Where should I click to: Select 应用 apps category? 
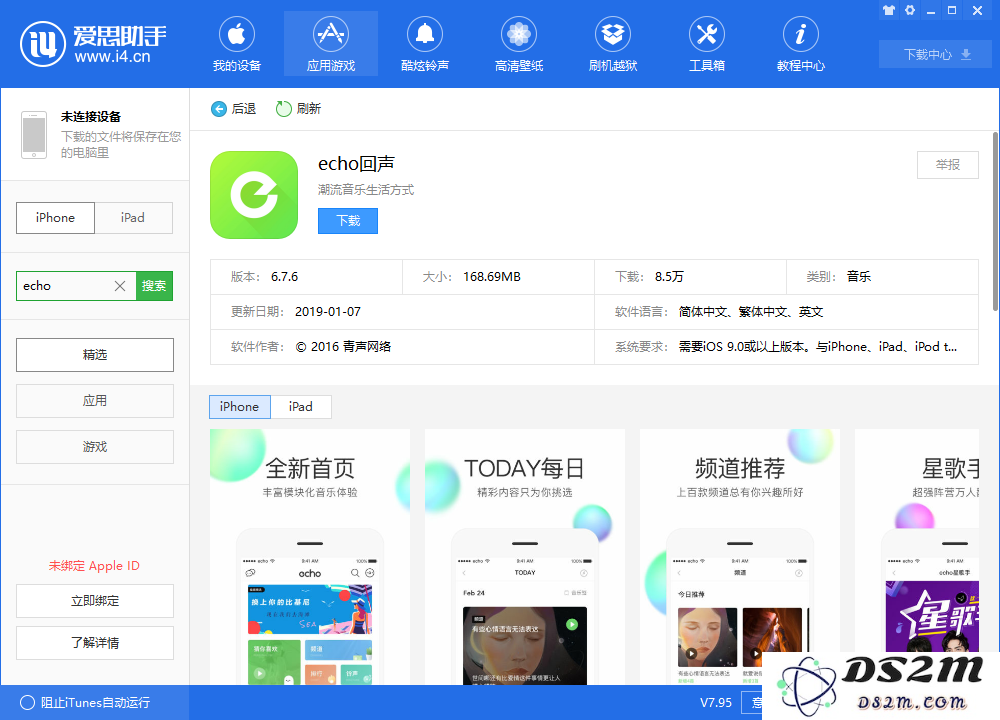coord(95,400)
